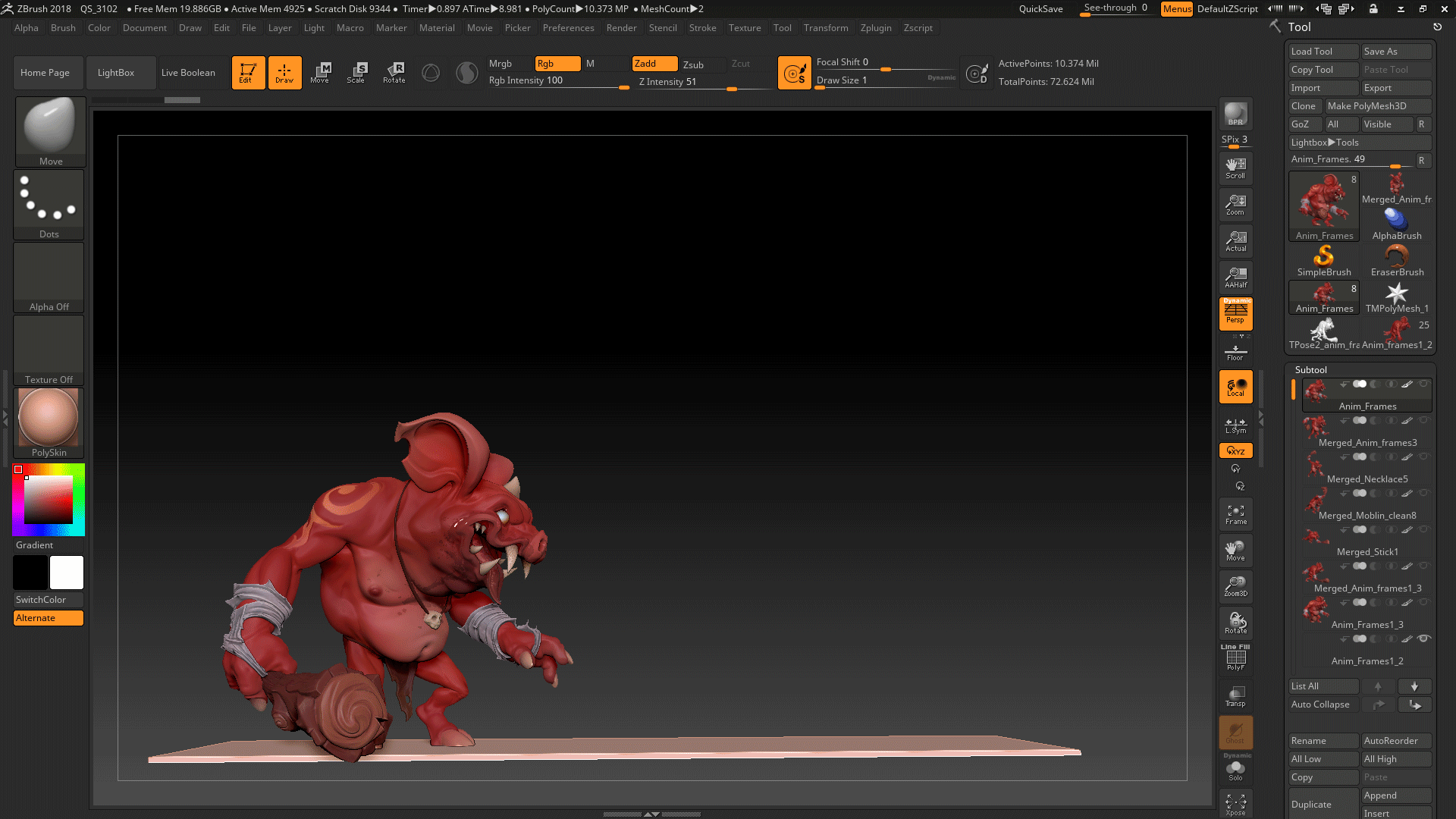Toggle L.Sym local symmetry
Screen dimensions: 1456x819
coord(1235,426)
